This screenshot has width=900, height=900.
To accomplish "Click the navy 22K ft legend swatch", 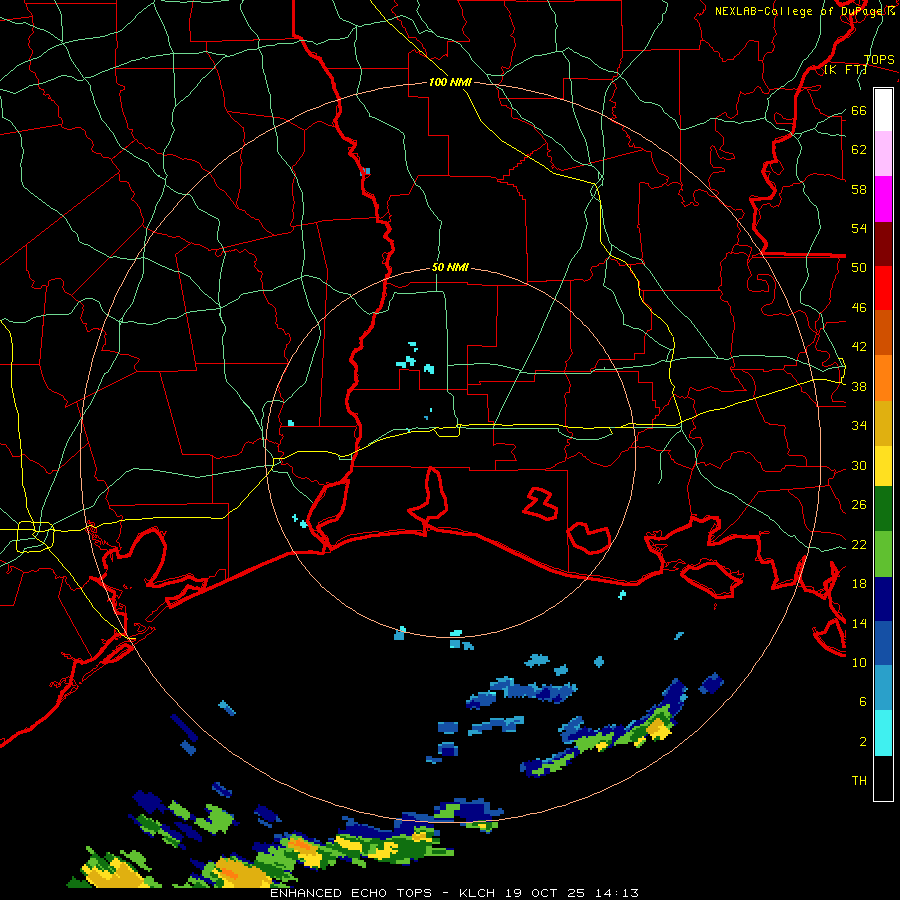I will [883, 599].
